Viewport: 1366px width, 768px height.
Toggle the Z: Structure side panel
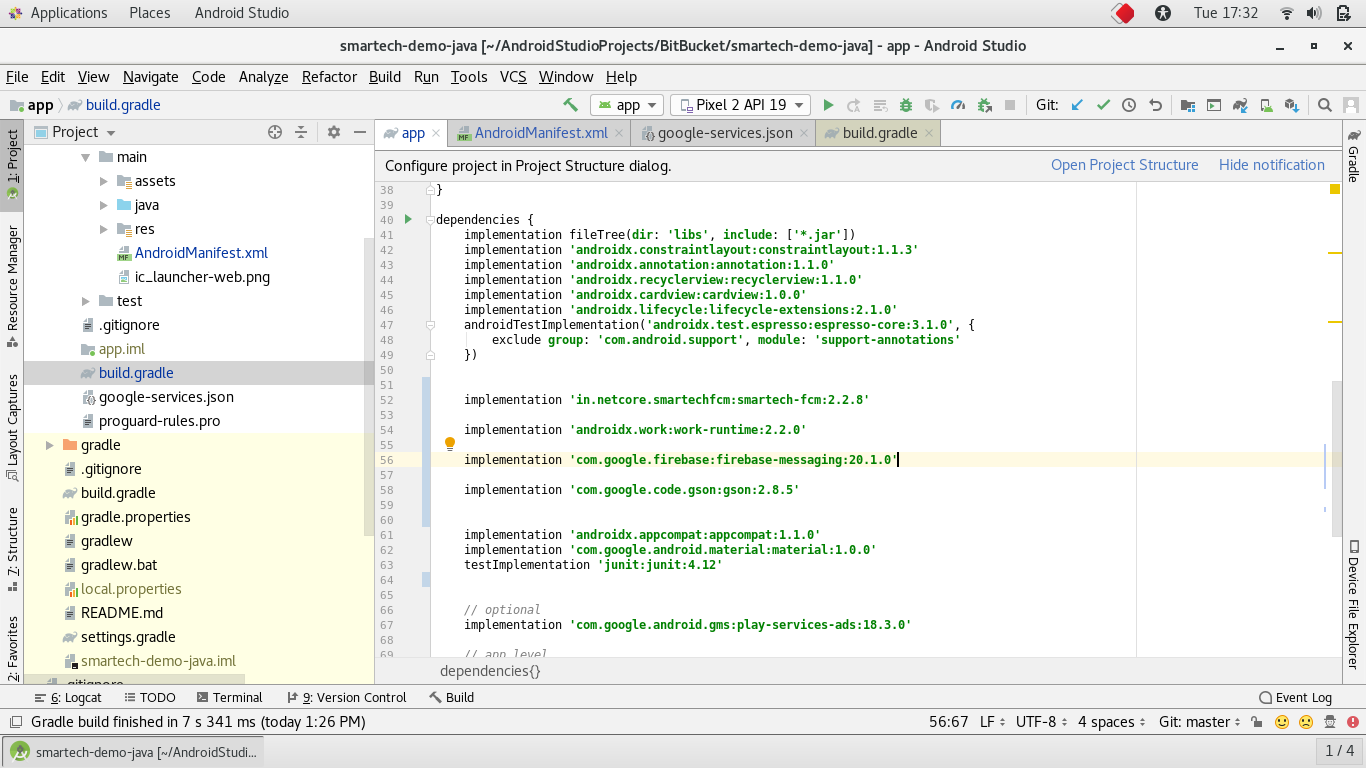[12, 548]
